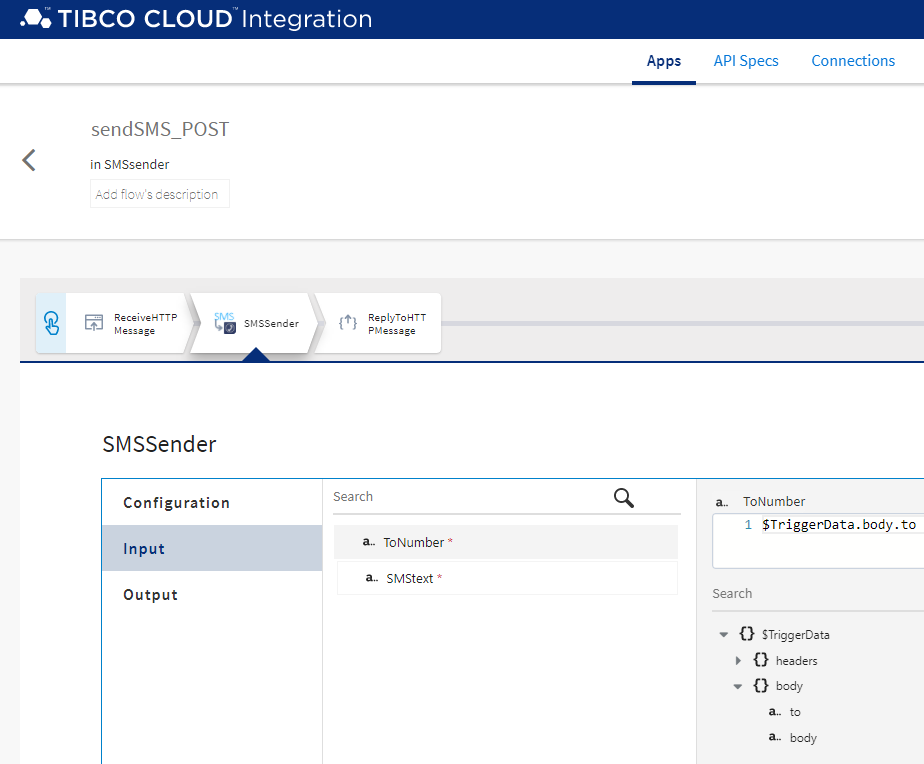Click the 'Add flow's description' field
This screenshot has height=764, width=924.
[x=160, y=194]
